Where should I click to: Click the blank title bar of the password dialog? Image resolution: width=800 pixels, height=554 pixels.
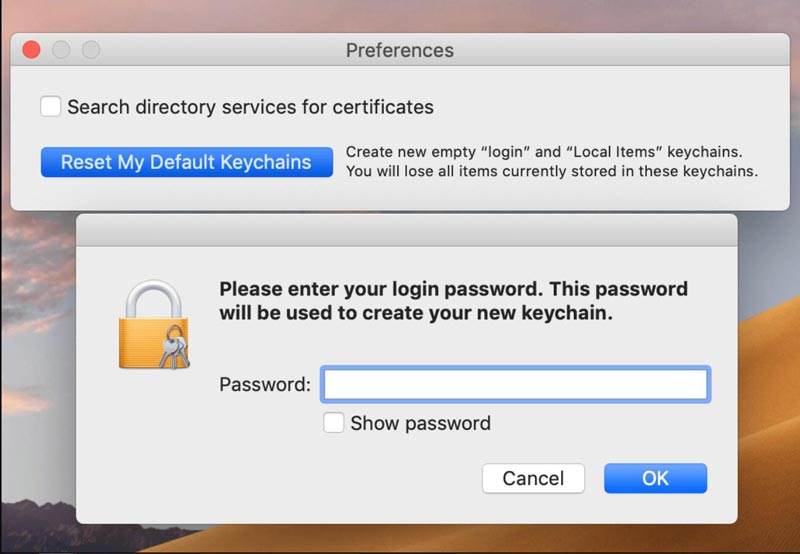(x=407, y=230)
